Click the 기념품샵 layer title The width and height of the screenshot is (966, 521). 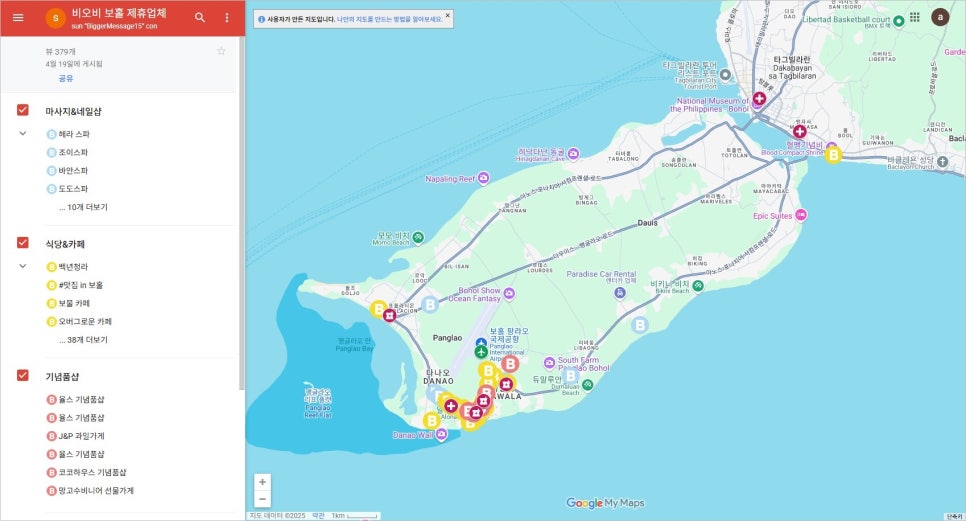pyautogui.click(x=62, y=376)
